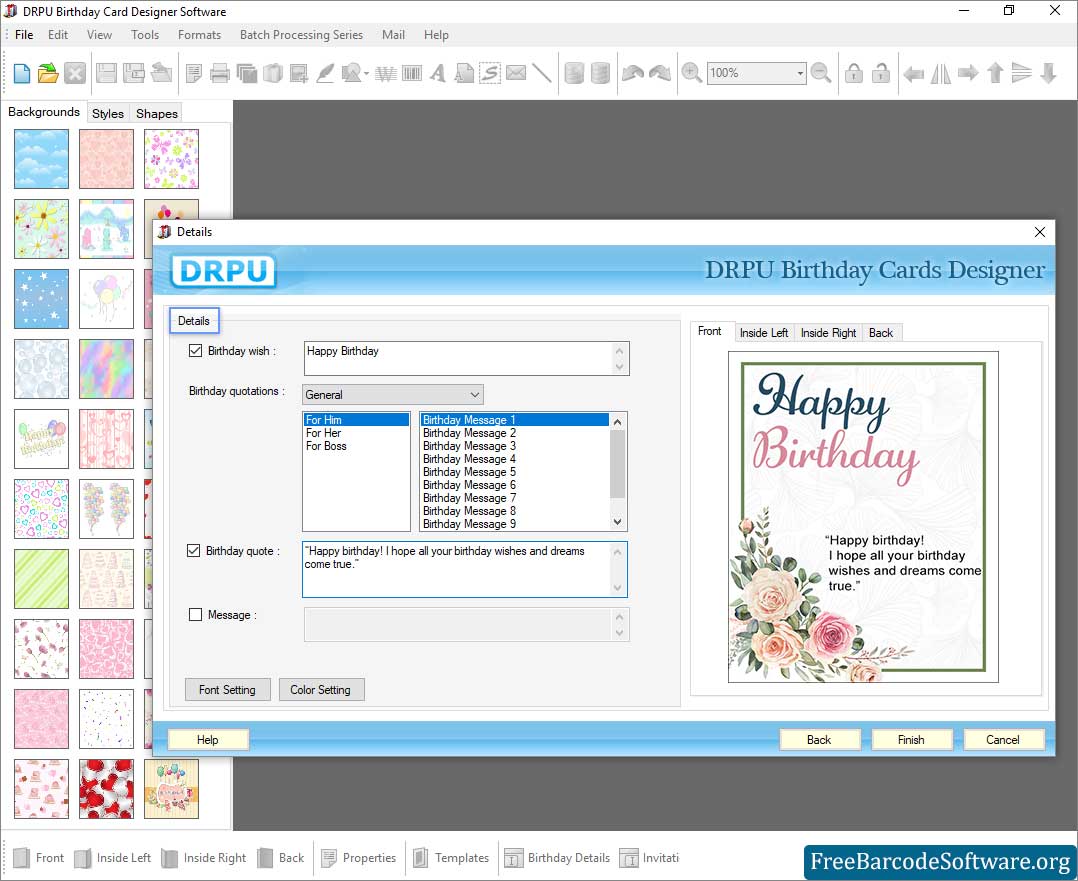Click the Save floppy disk icon

coord(106,73)
